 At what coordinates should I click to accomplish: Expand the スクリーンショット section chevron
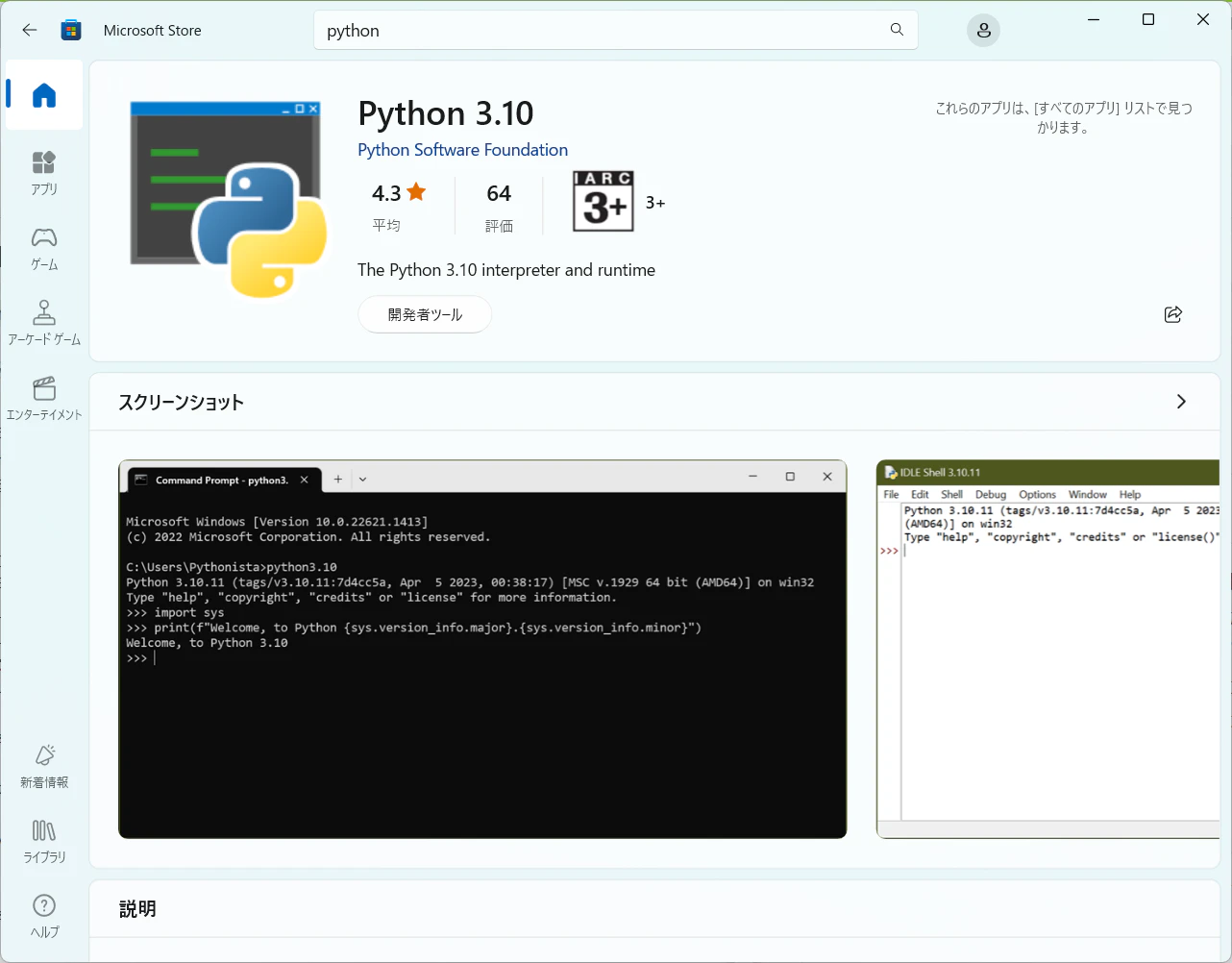point(1181,402)
